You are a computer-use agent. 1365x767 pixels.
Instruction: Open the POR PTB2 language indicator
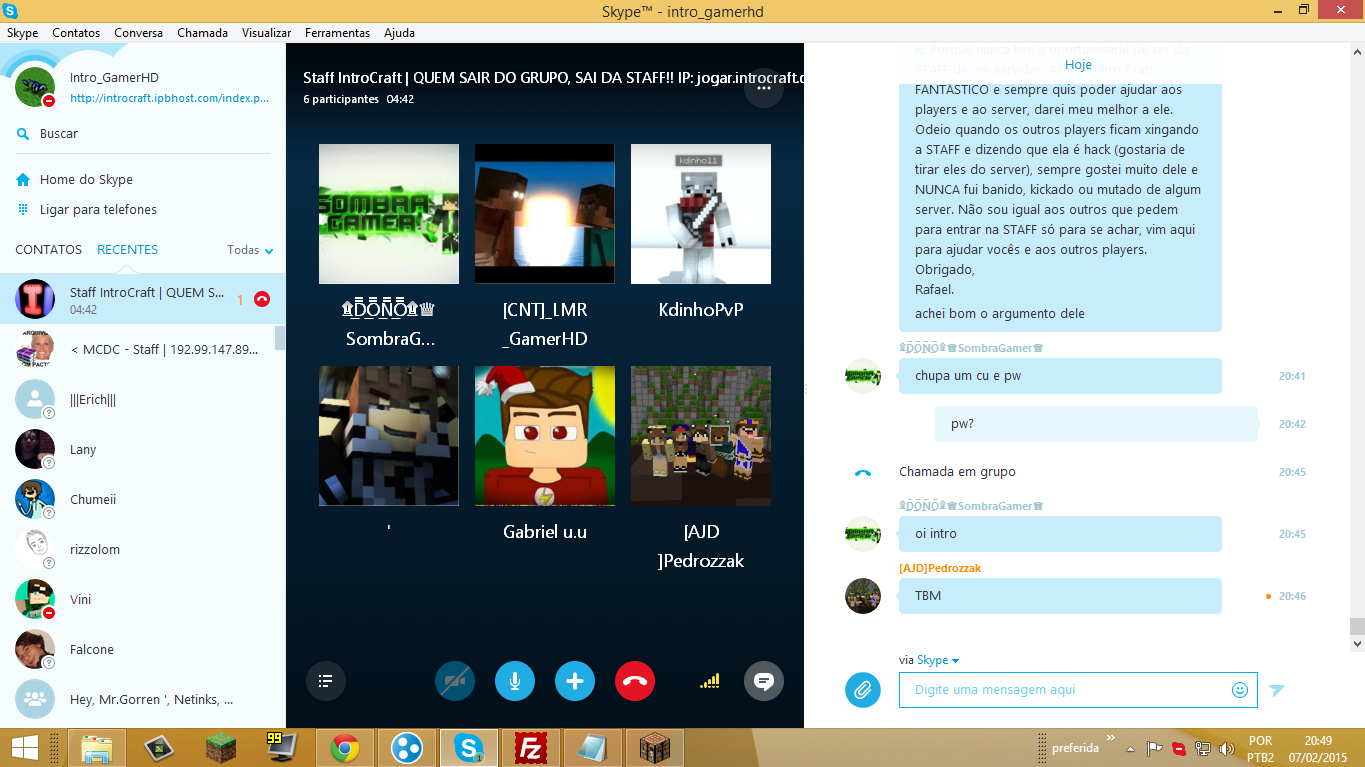tap(1261, 748)
